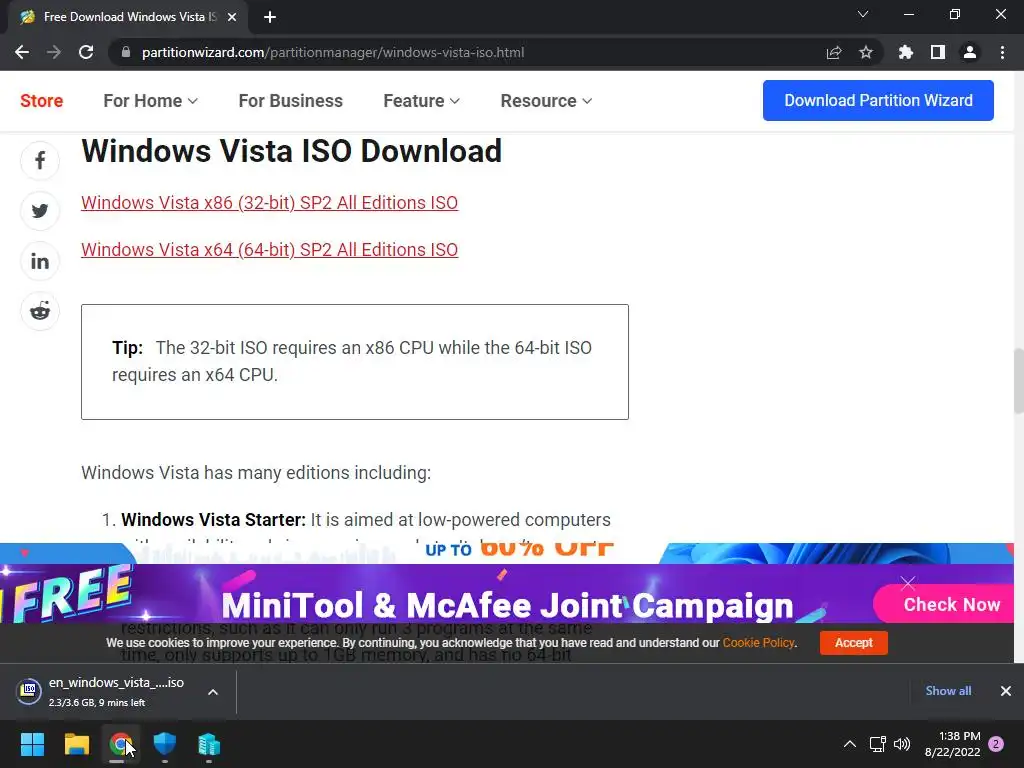This screenshot has height=768, width=1024.
Task: Open the Chrome profile menu
Action: coord(970,52)
